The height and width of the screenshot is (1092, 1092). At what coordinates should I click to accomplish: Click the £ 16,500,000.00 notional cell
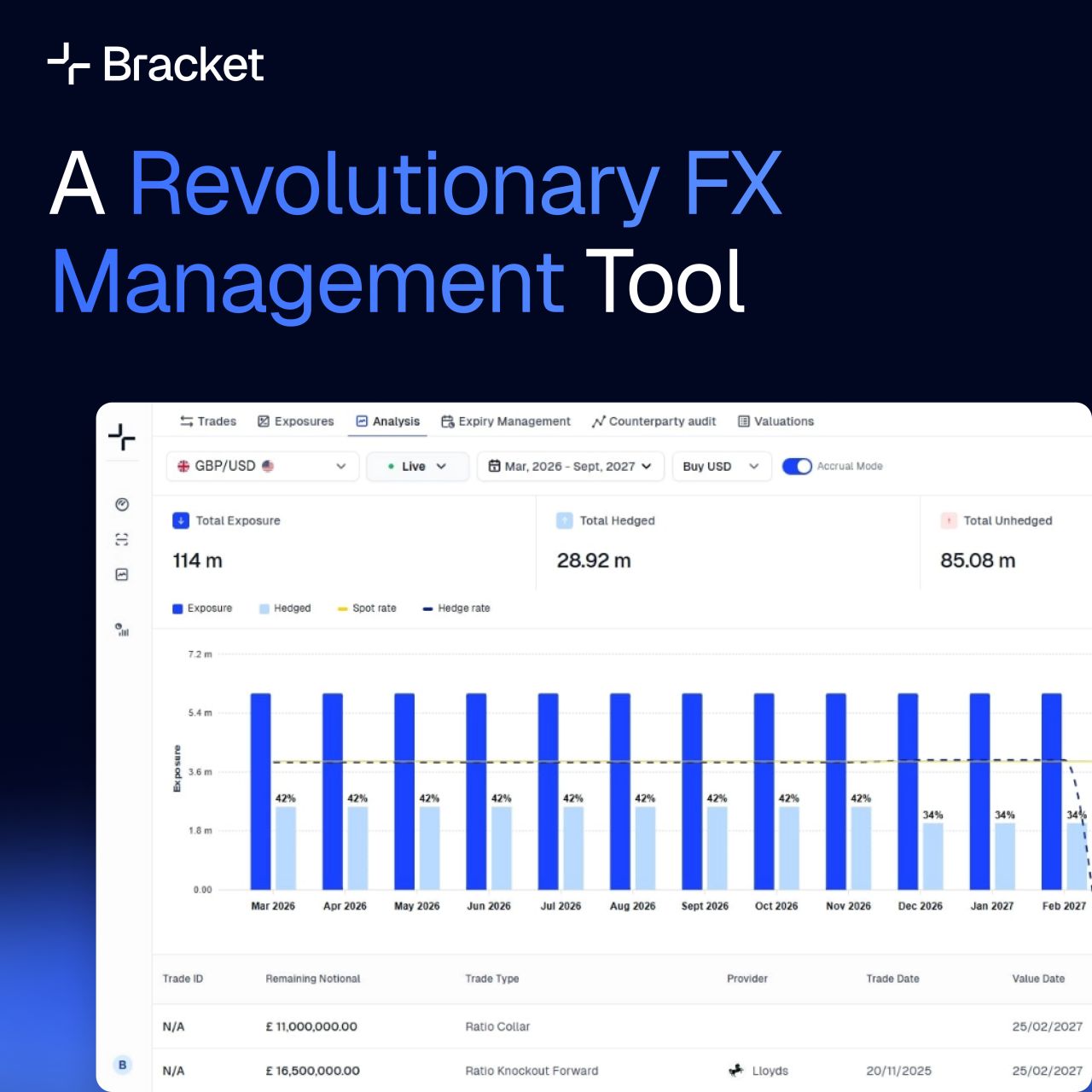(312, 1071)
